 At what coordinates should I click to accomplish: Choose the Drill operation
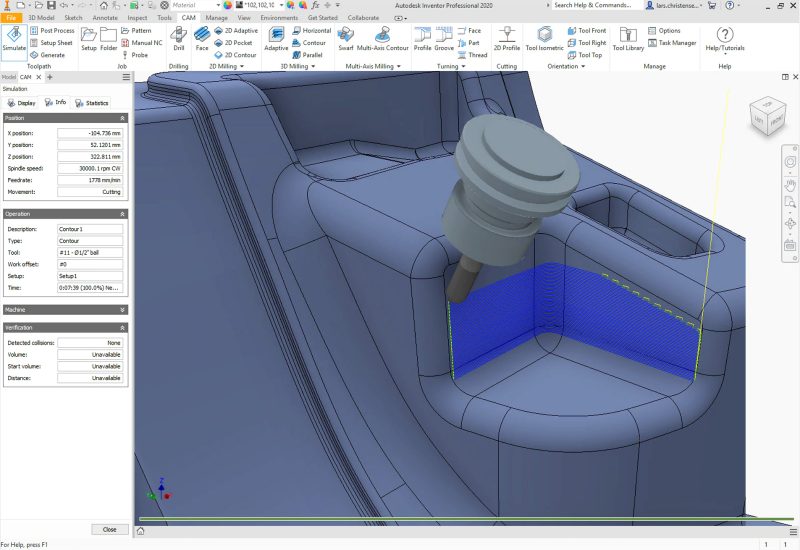click(x=179, y=40)
